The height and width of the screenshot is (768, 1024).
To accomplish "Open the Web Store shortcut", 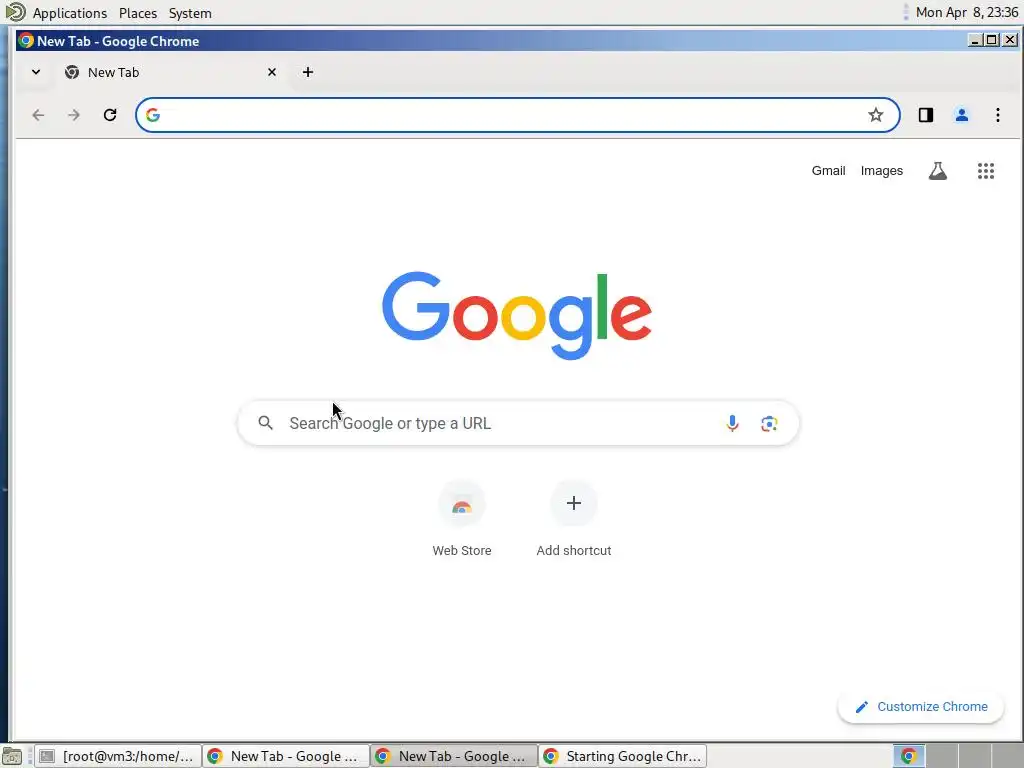I will [x=462, y=519].
